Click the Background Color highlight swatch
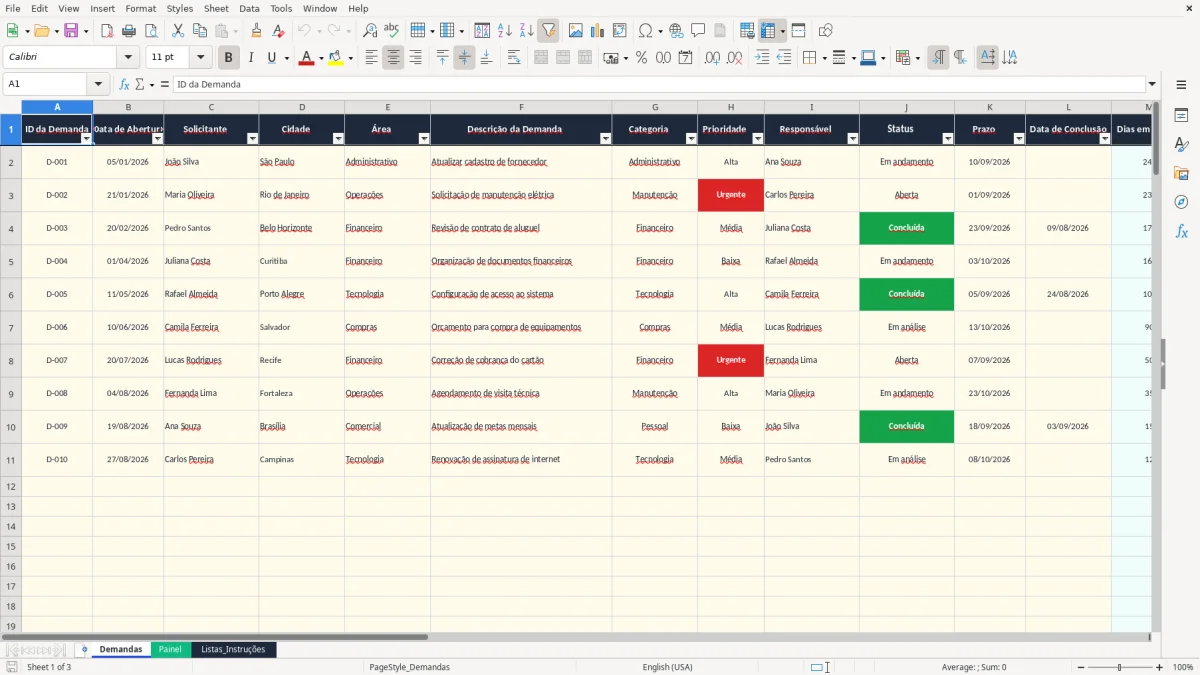The width and height of the screenshot is (1200, 675). coord(335,58)
